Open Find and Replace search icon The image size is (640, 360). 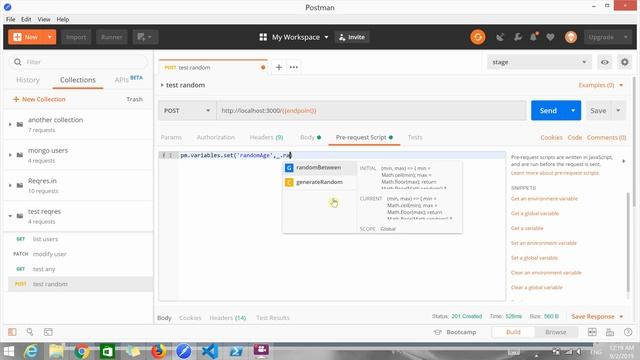pos(30,332)
